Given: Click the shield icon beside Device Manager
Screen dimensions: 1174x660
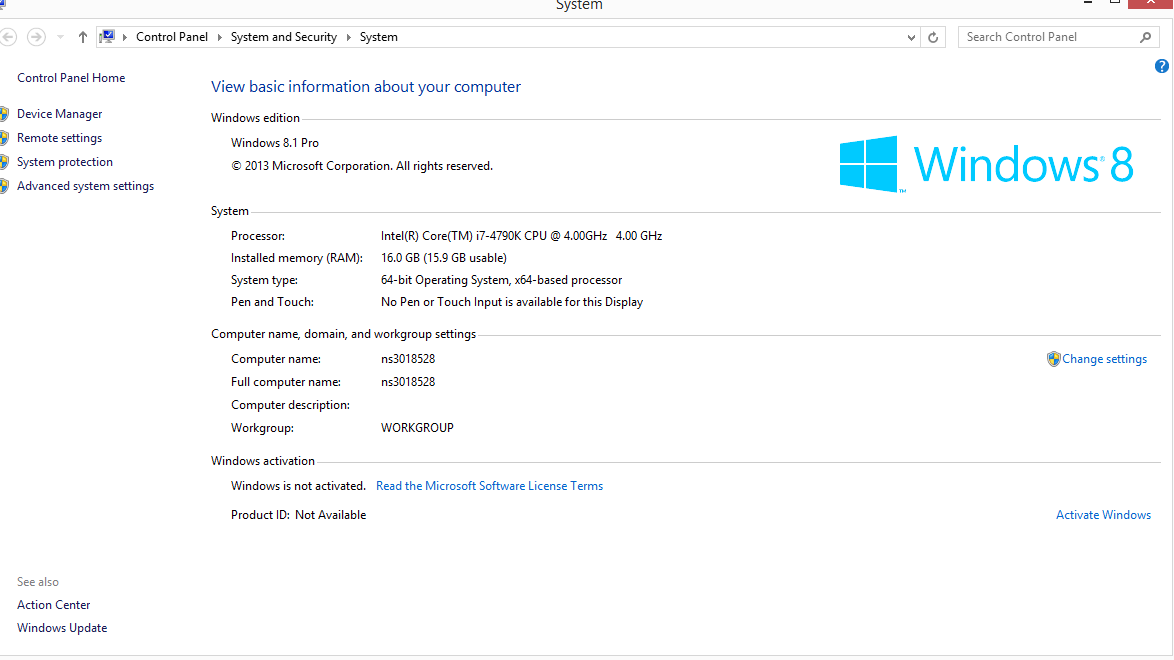Looking at the screenshot, I should (x=4, y=114).
